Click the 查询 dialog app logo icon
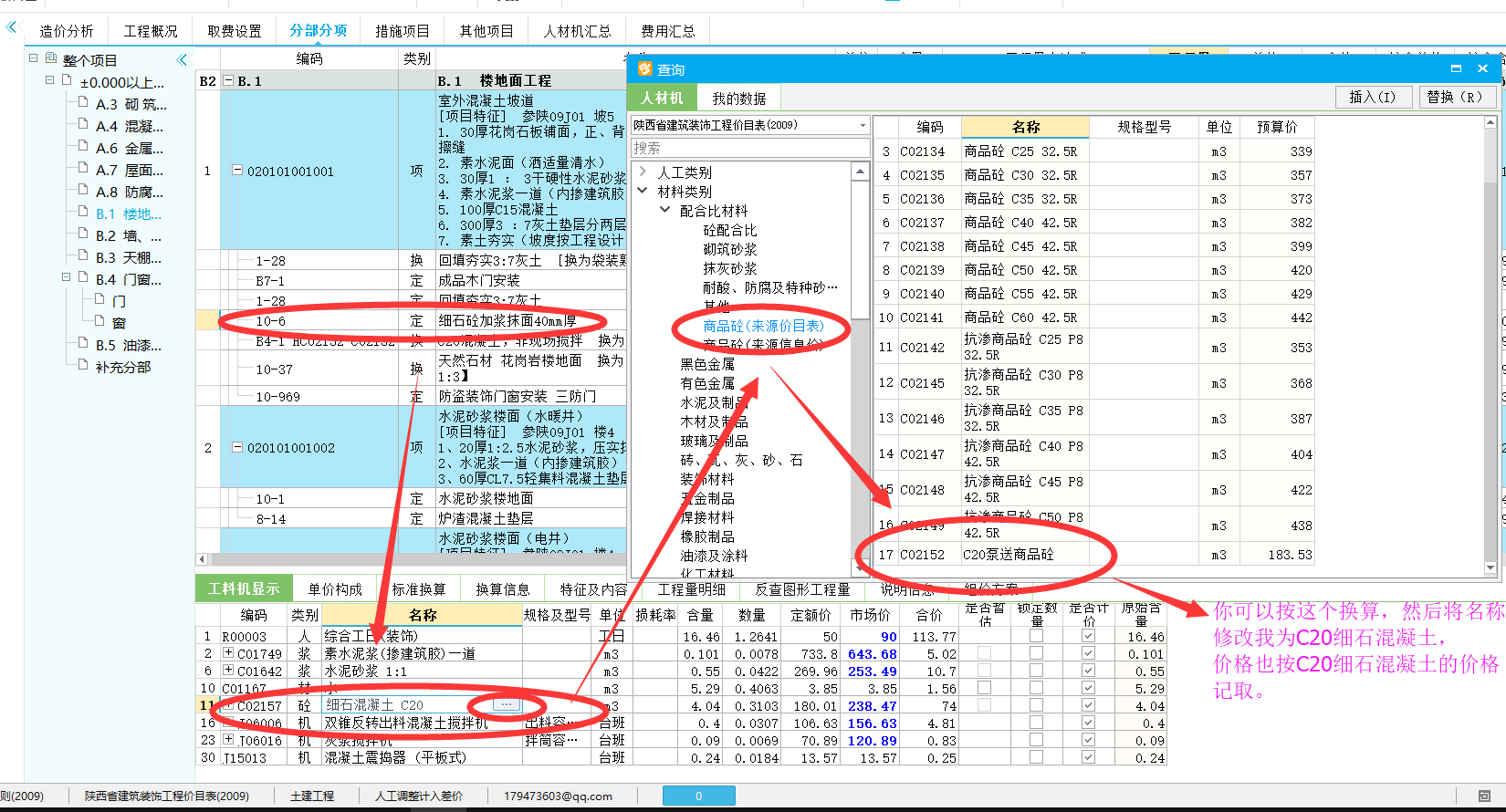1506x812 pixels. (644, 69)
